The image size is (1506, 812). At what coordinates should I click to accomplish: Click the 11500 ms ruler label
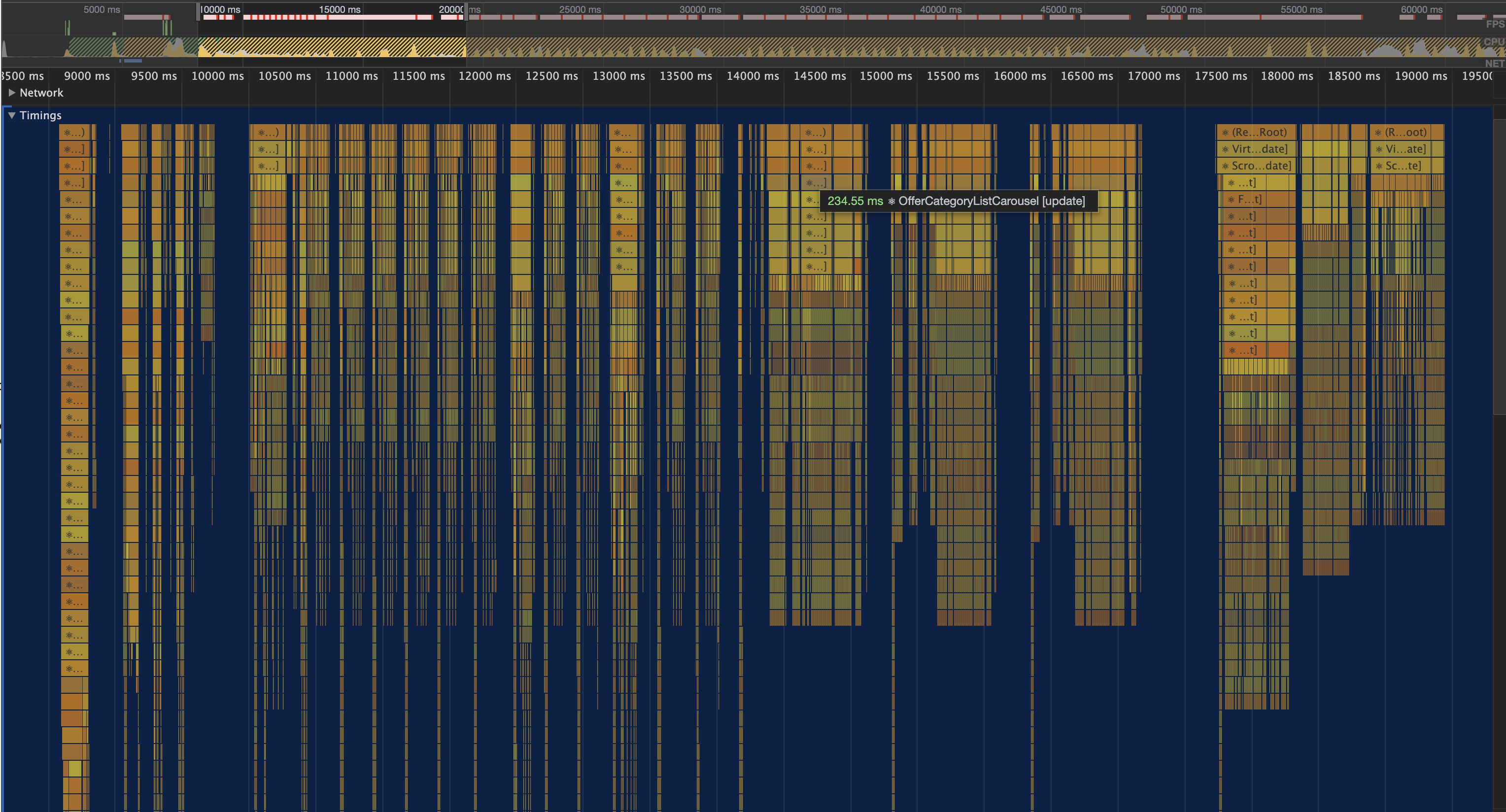click(x=418, y=76)
